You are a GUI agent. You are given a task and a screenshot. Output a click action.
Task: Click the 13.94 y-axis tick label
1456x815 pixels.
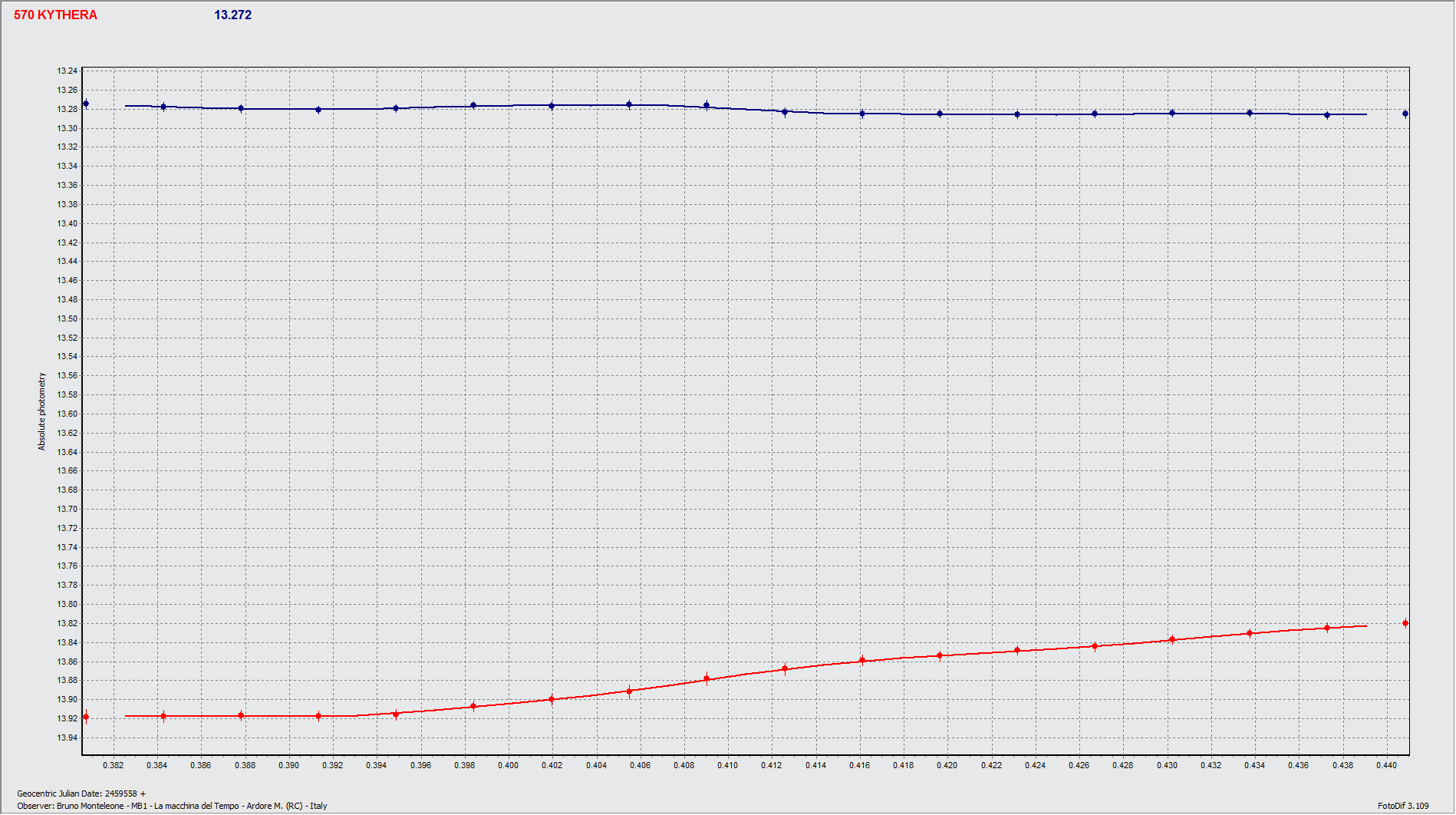67,737
